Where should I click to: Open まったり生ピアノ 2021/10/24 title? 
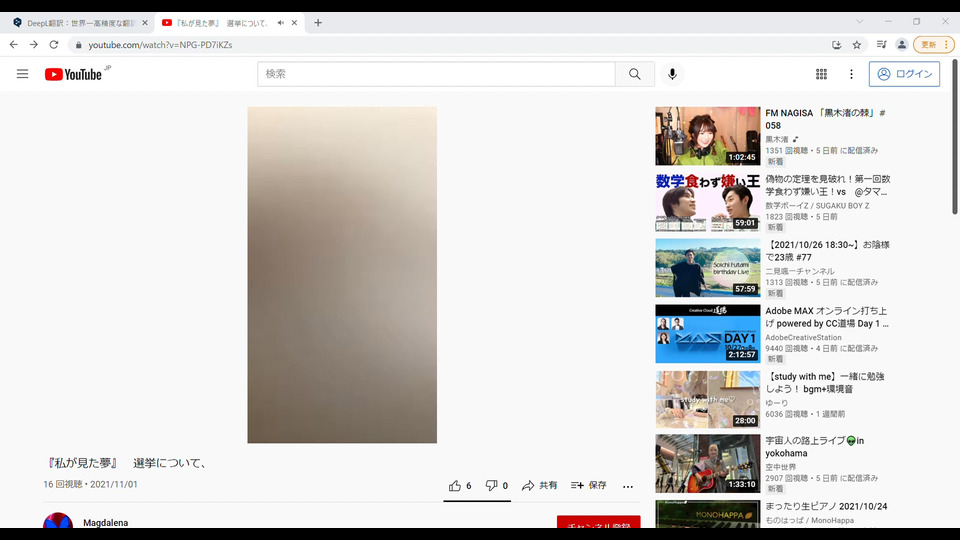[x=826, y=506]
